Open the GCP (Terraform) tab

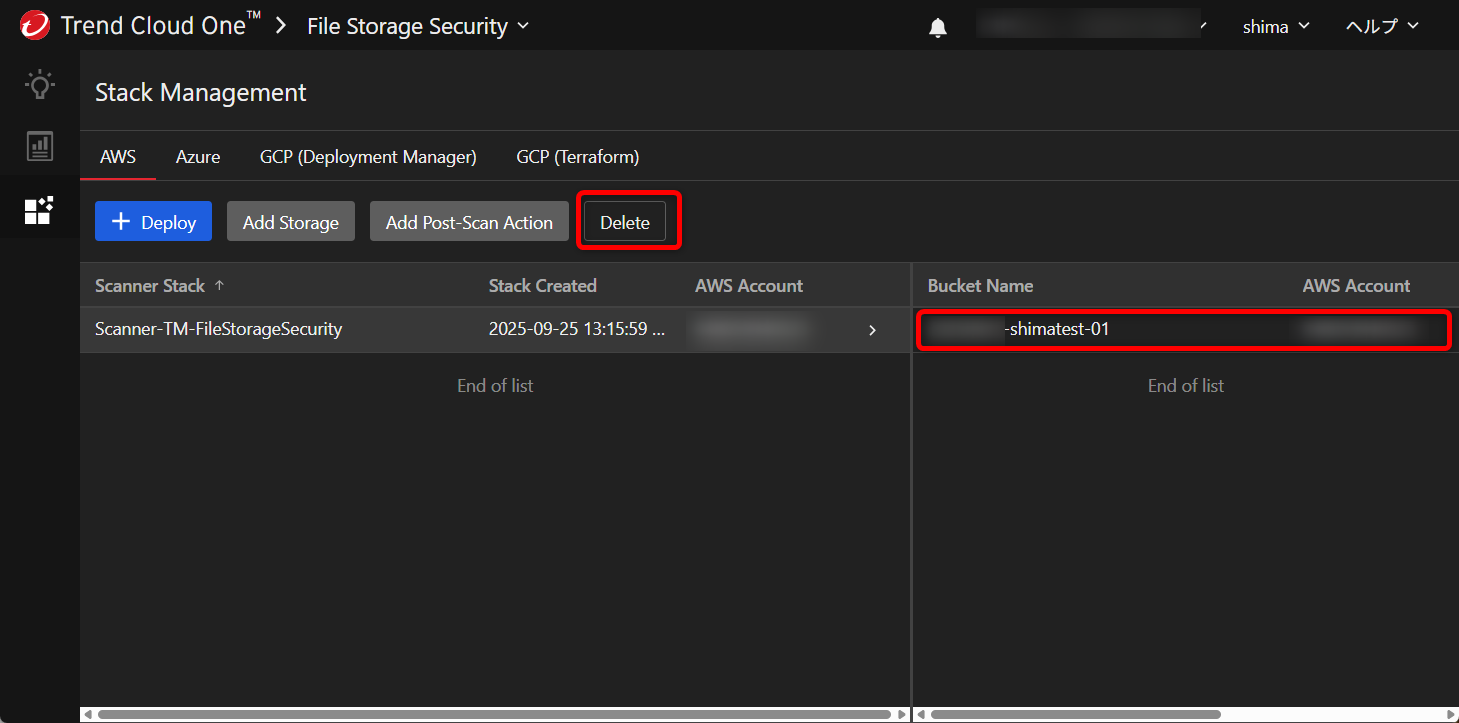pos(577,157)
